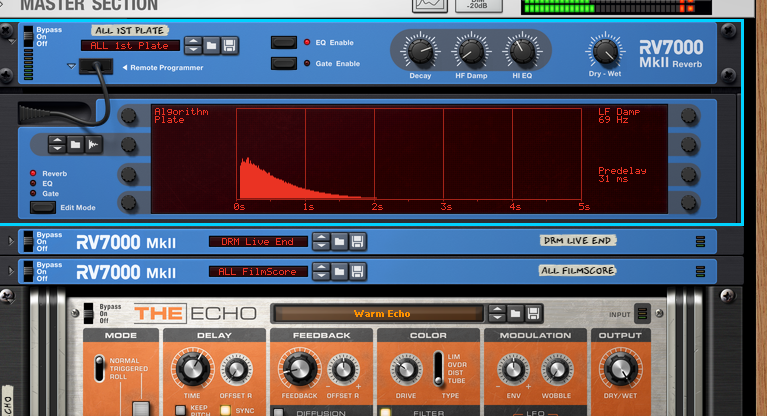Click The Echo Time knob
Viewport: 767px width, 416px height.
192,370
